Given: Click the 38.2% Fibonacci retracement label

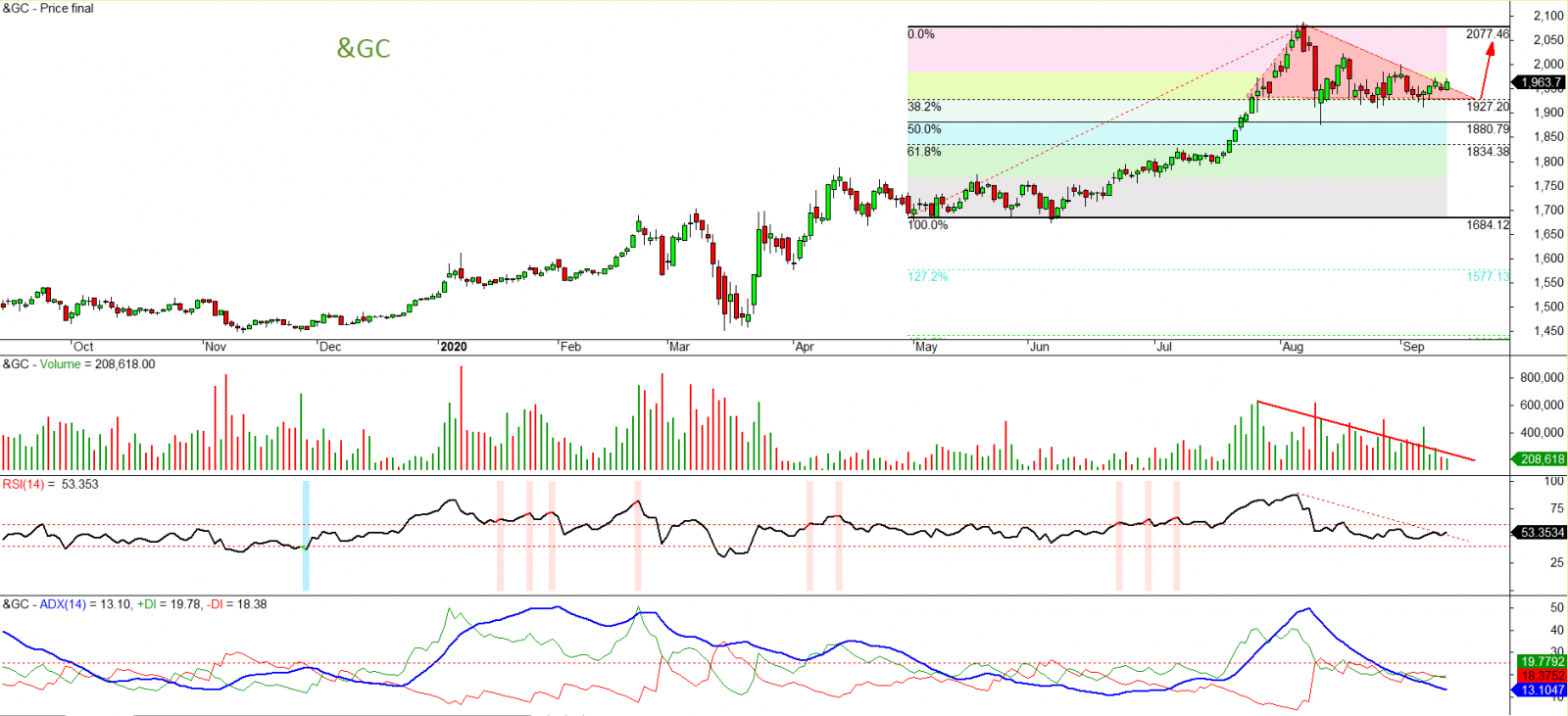Looking at the screenshot, I should coord(924,107).
